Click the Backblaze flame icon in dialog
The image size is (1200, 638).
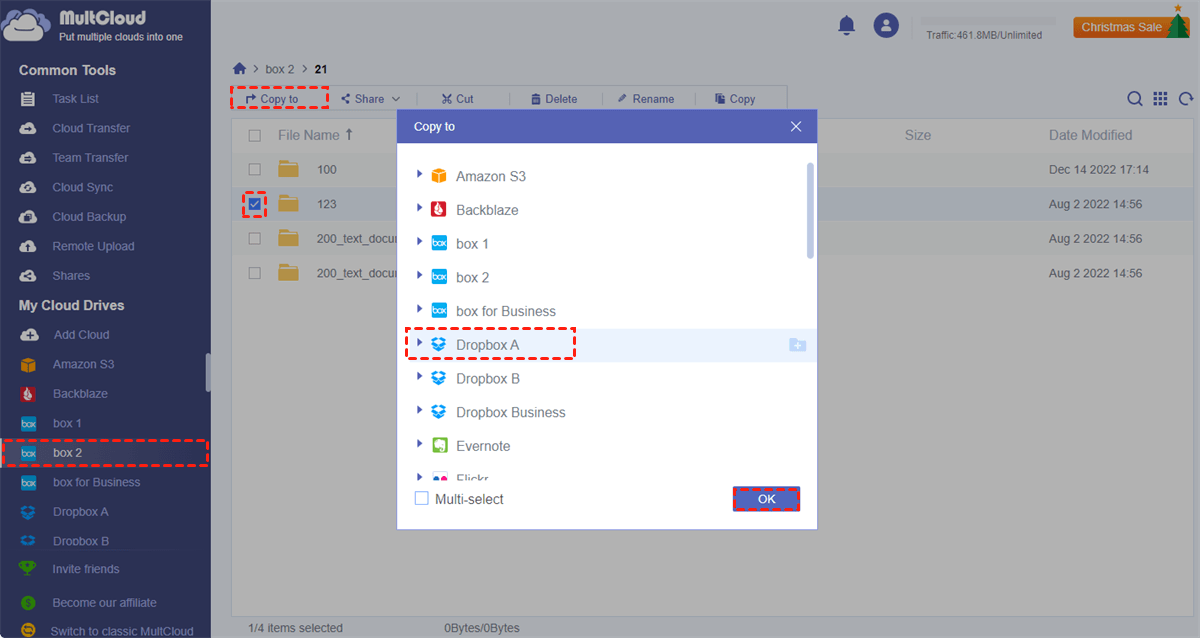pyautogui.click(x=439, y=210)
